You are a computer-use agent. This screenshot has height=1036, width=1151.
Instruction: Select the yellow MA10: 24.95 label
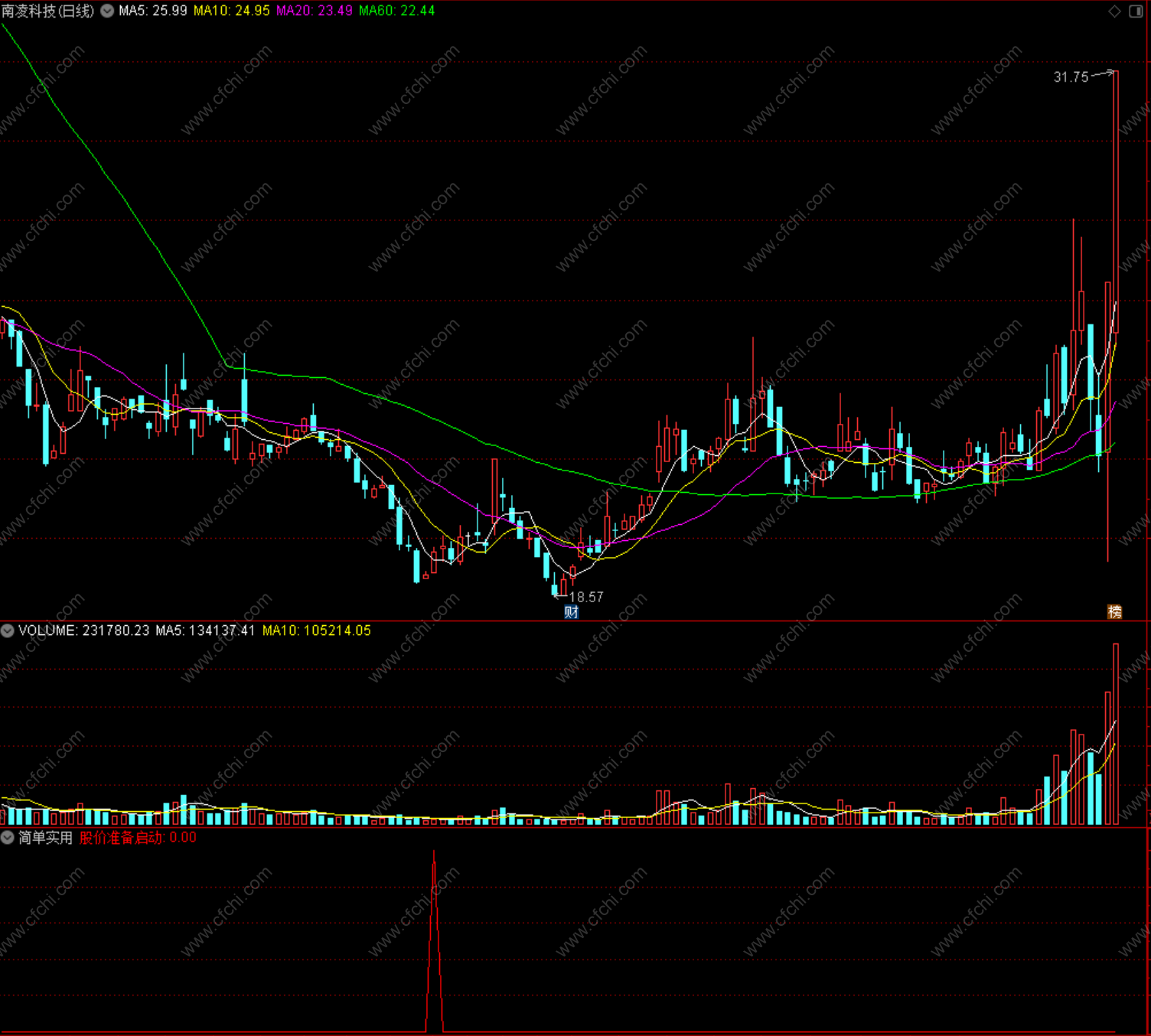(232, 11)
